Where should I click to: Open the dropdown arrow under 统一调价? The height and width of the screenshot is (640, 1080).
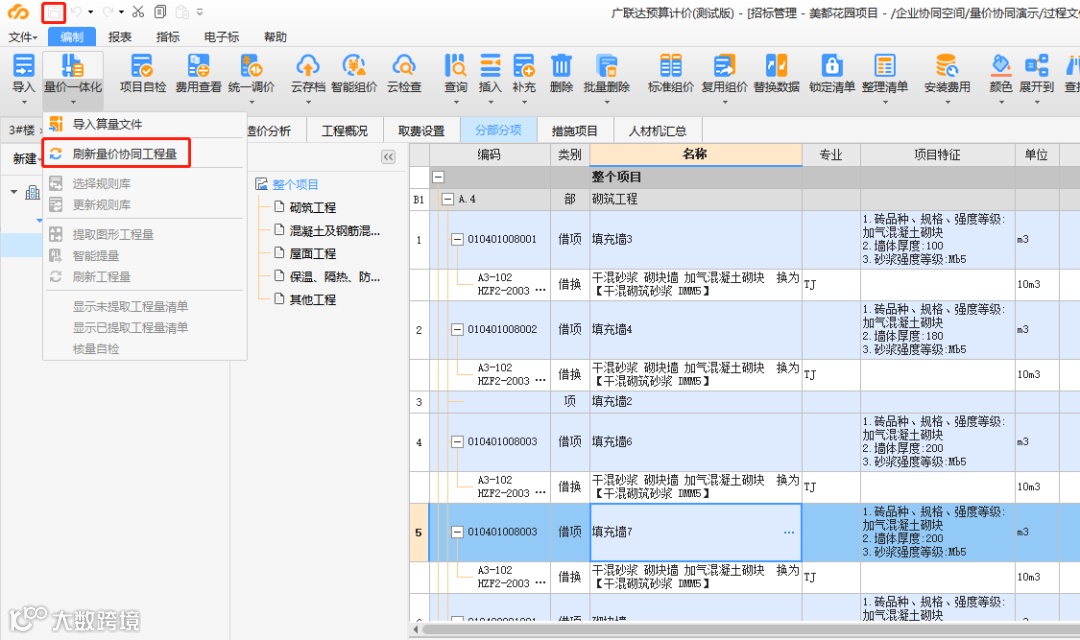pyautogui.click(x=251, y=103)
